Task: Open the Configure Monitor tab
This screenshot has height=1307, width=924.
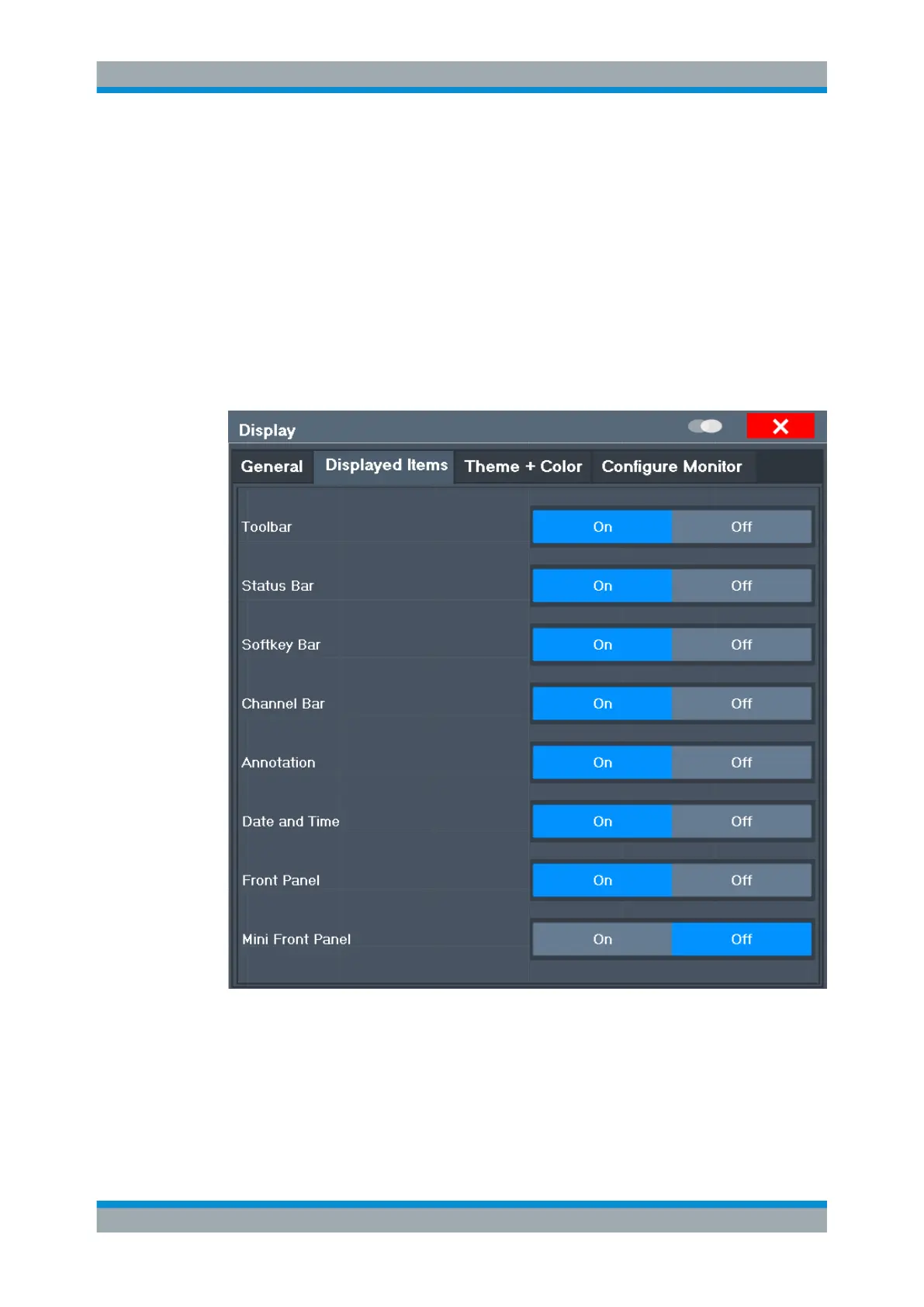Action: tap(672, 466)
